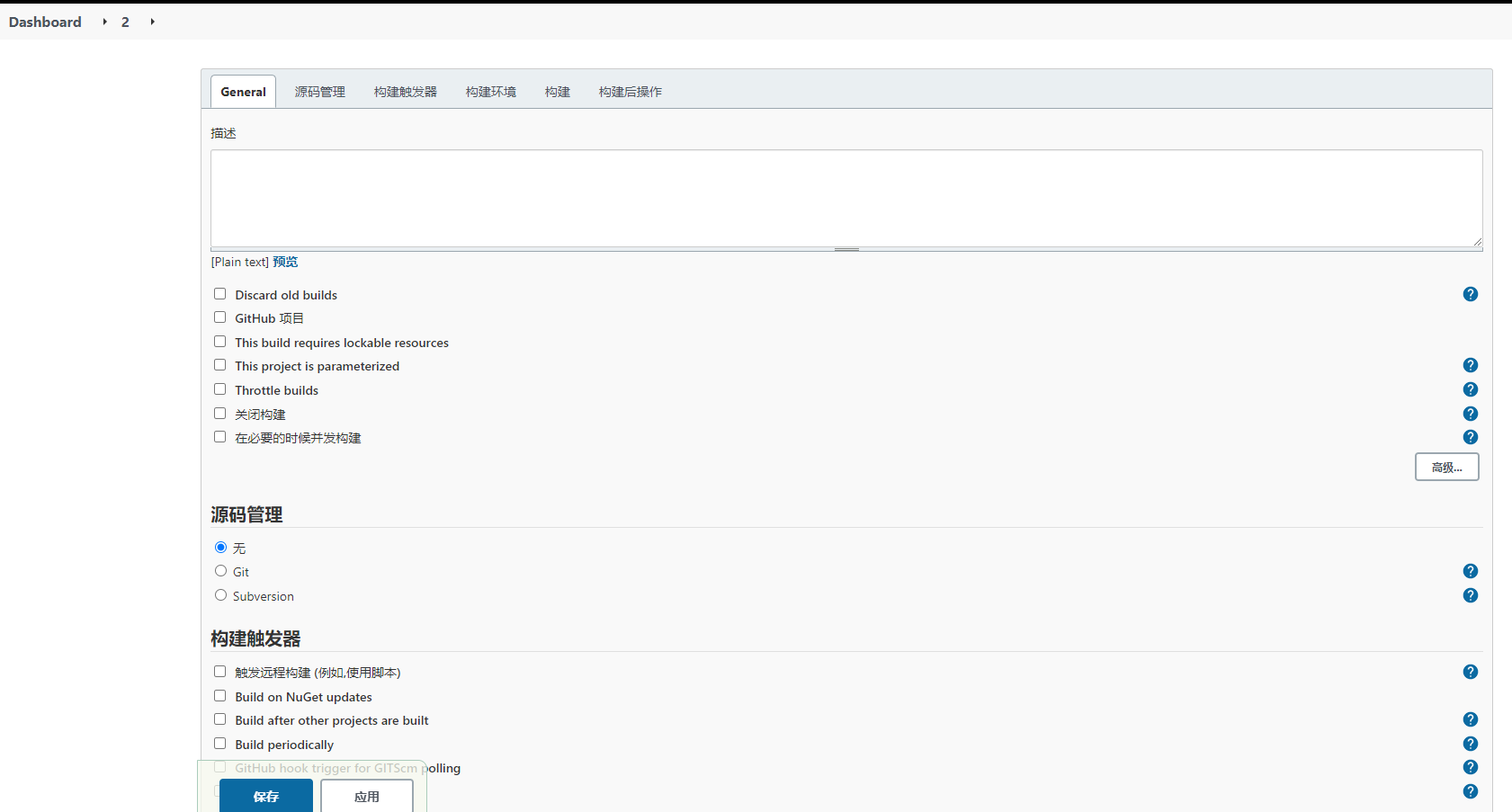
Task: Show help for This project is parameterized
Action: coord(1471,365)
